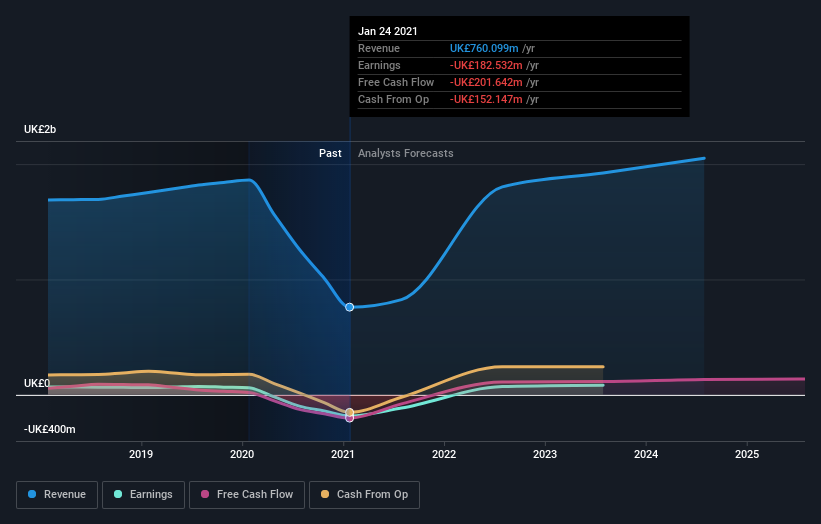
Task: Click the 2021 x-axis label
Action: click(x=343, y=454)
